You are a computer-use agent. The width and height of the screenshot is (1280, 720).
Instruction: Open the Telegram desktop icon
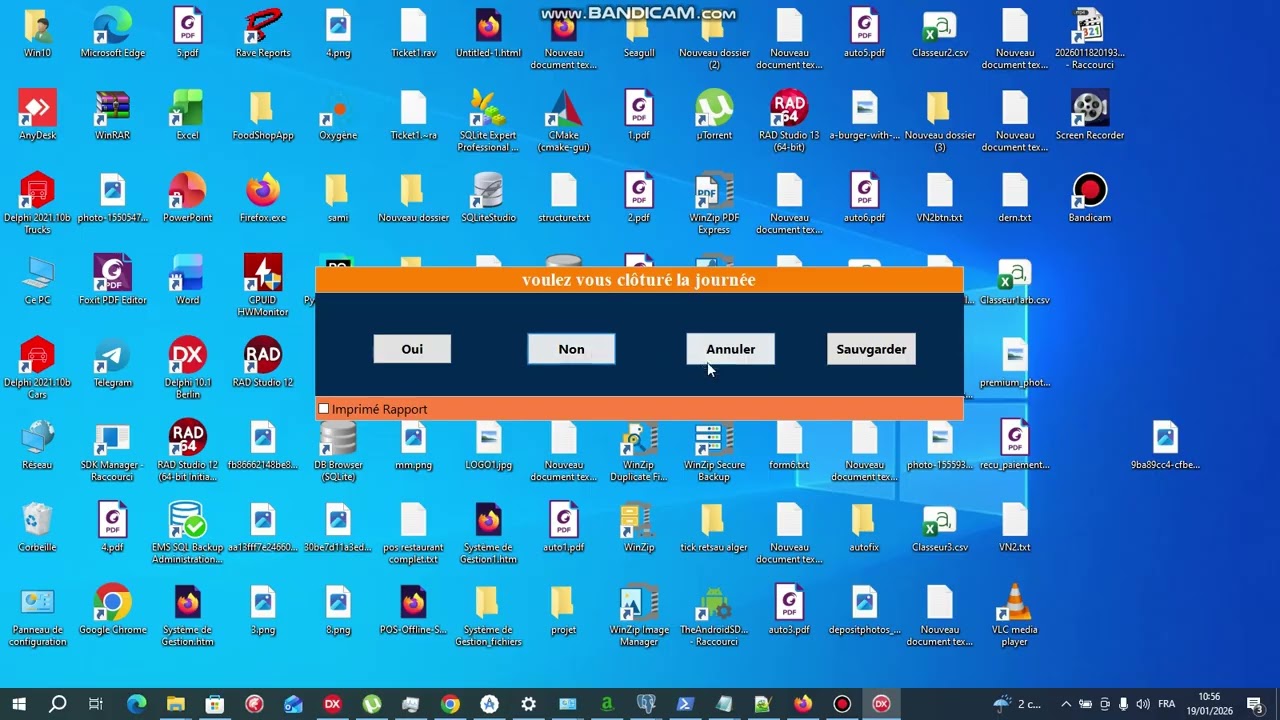pyautogui.click(x=112, y=363)
